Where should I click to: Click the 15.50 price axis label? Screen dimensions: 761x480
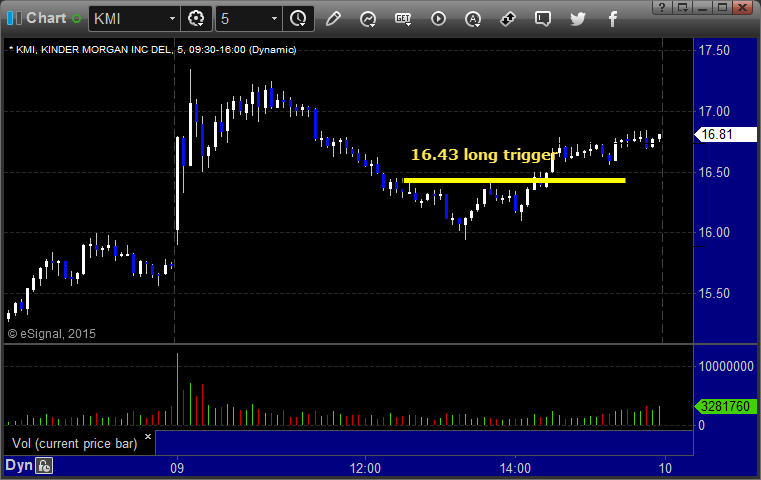[x=714, y=294]
